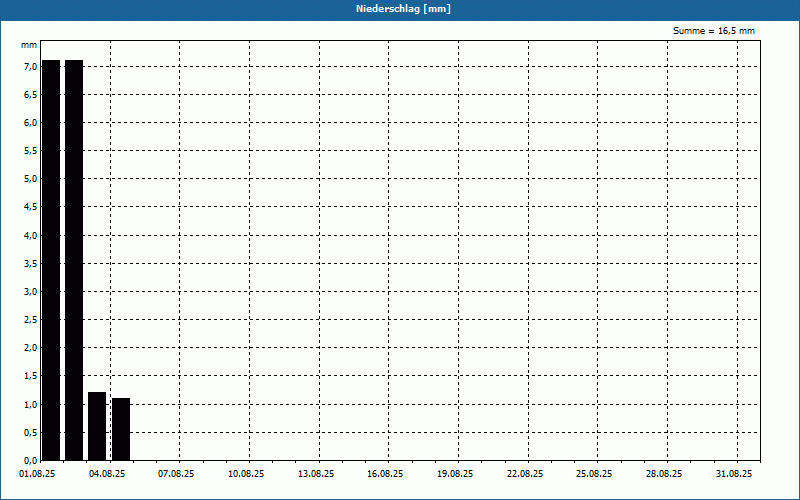This screenshot has height=500, width=800.
Task: Click the mm unit label on axis
Action: point(29,45)
